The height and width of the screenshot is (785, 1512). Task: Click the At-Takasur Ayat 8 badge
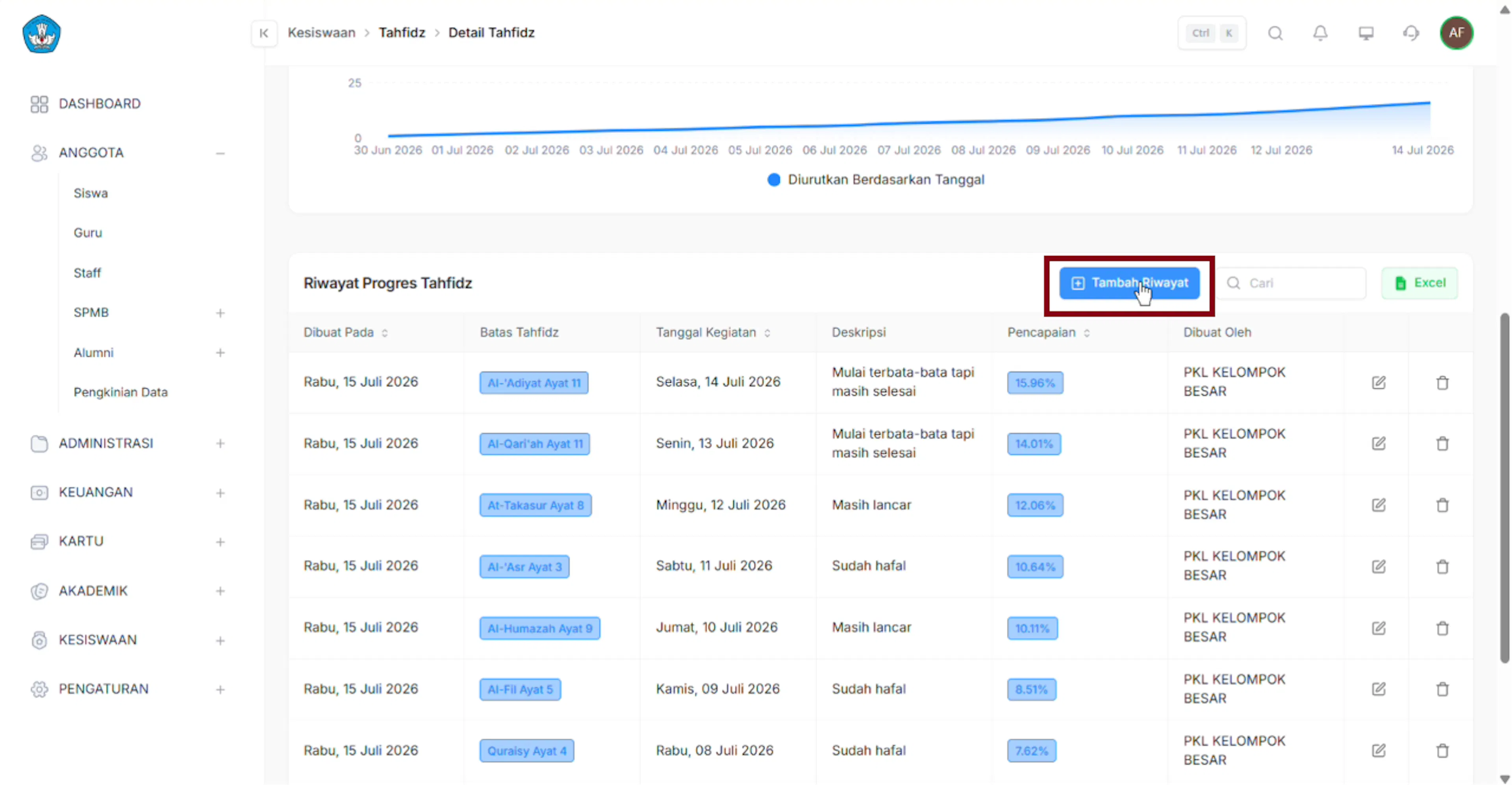535,505
